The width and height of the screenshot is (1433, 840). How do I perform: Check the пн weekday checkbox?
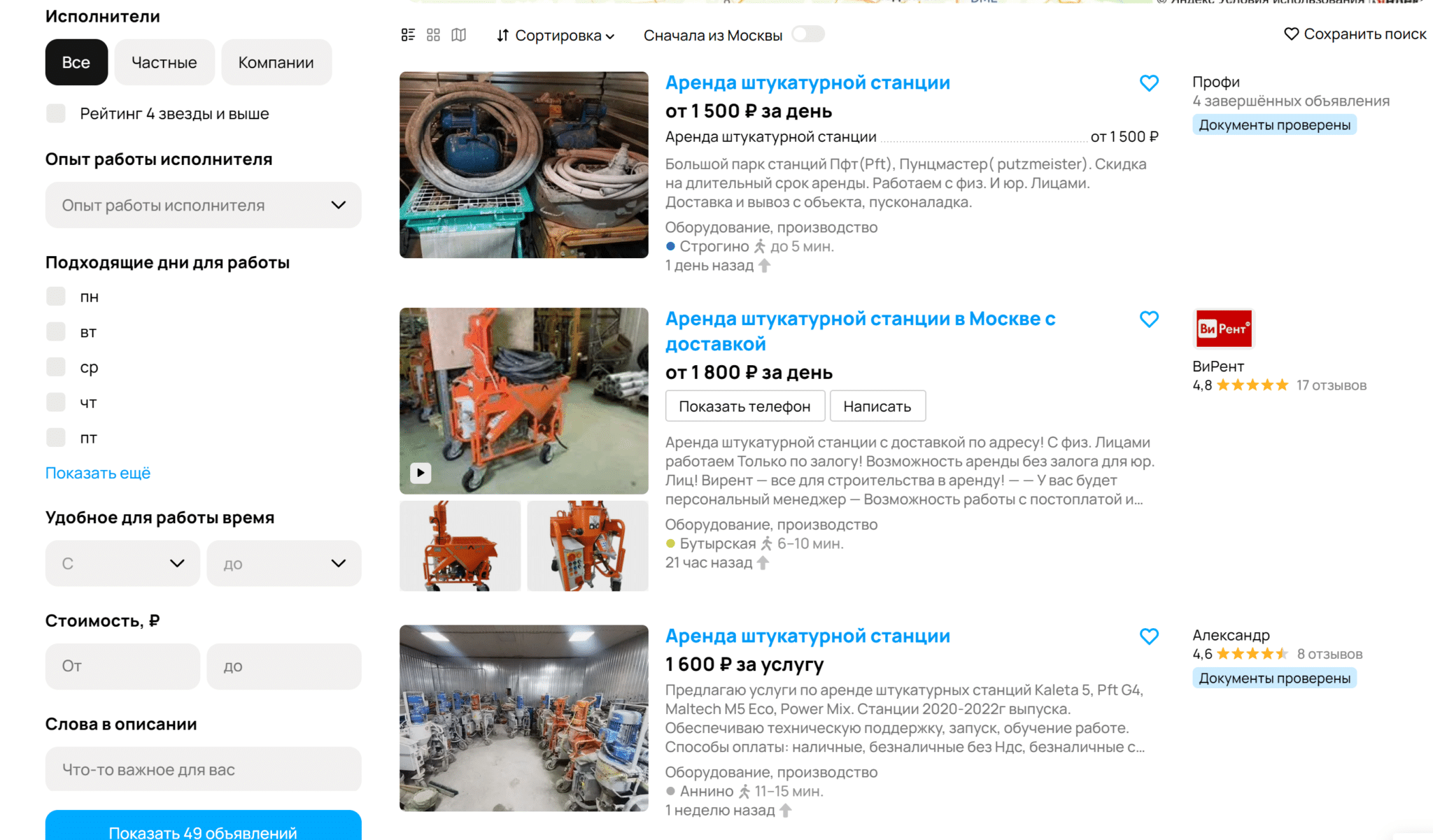[x=56, y=297]
